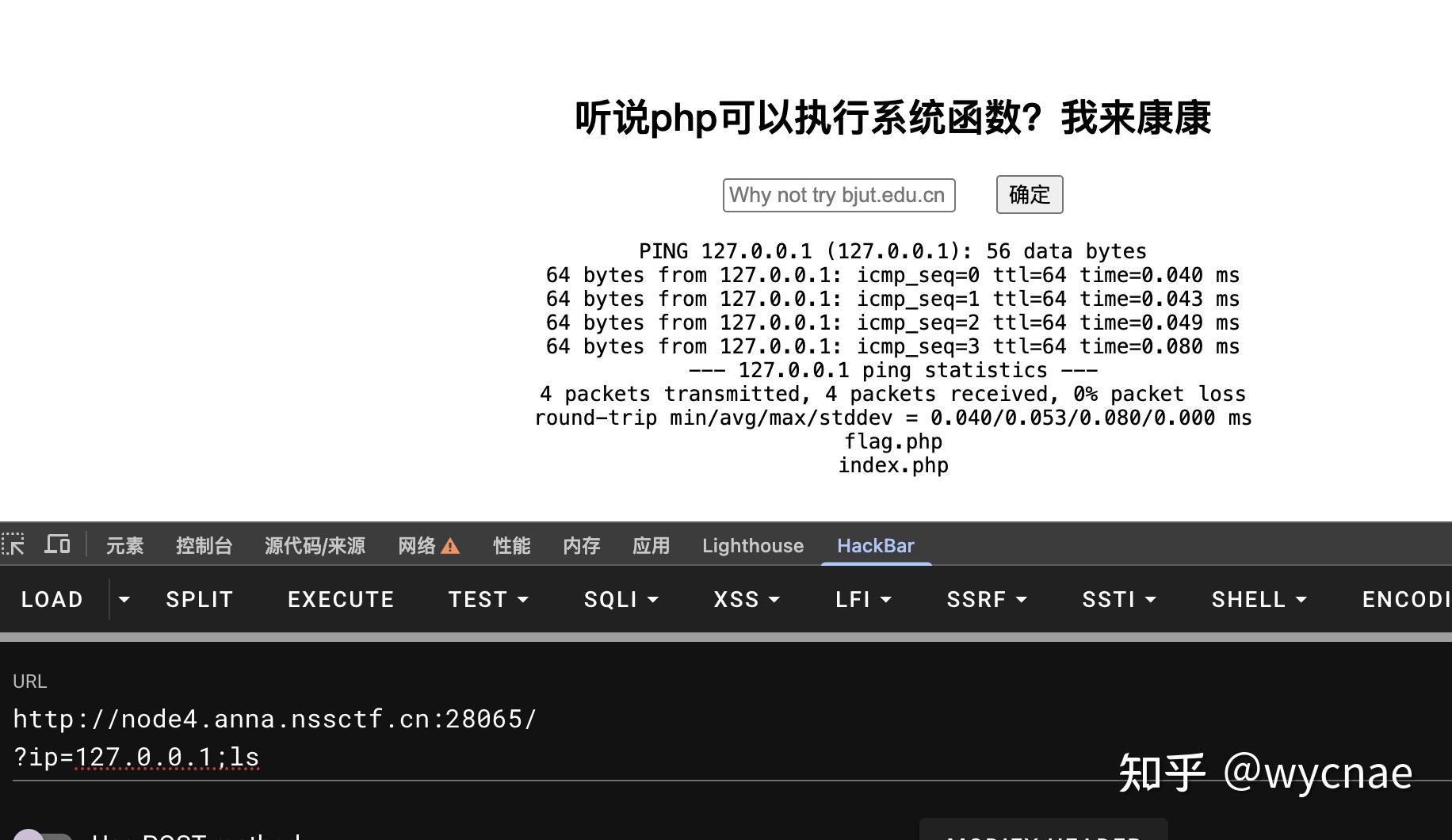Click the SPLIT button
This screenshot has width=1452, height=840.
point(199,600)
